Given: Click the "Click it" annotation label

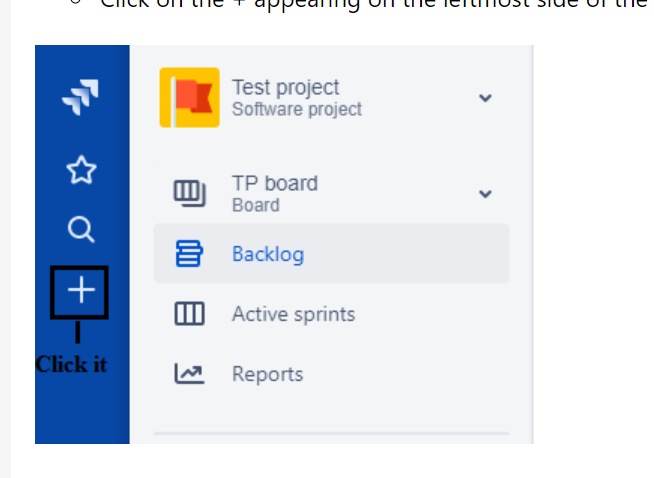Looking at the screenshot, I should 71,364.
